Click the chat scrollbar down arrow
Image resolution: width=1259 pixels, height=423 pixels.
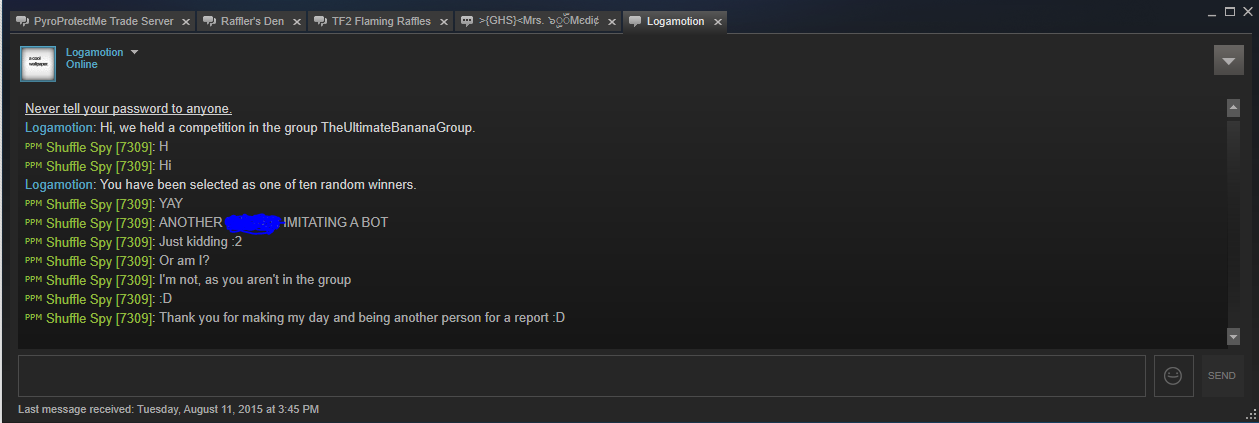pyautogui.click(x=1233, y=336)
